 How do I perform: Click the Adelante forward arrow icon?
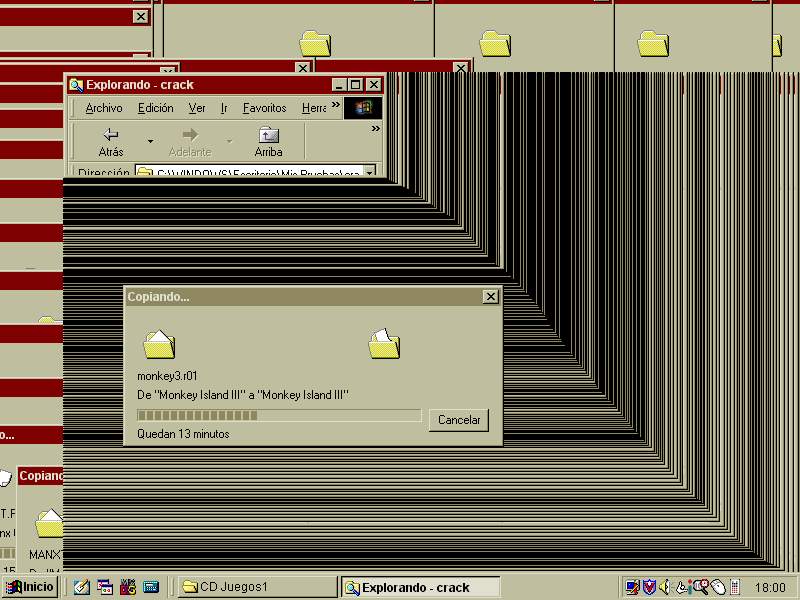[x=190, y=134]
